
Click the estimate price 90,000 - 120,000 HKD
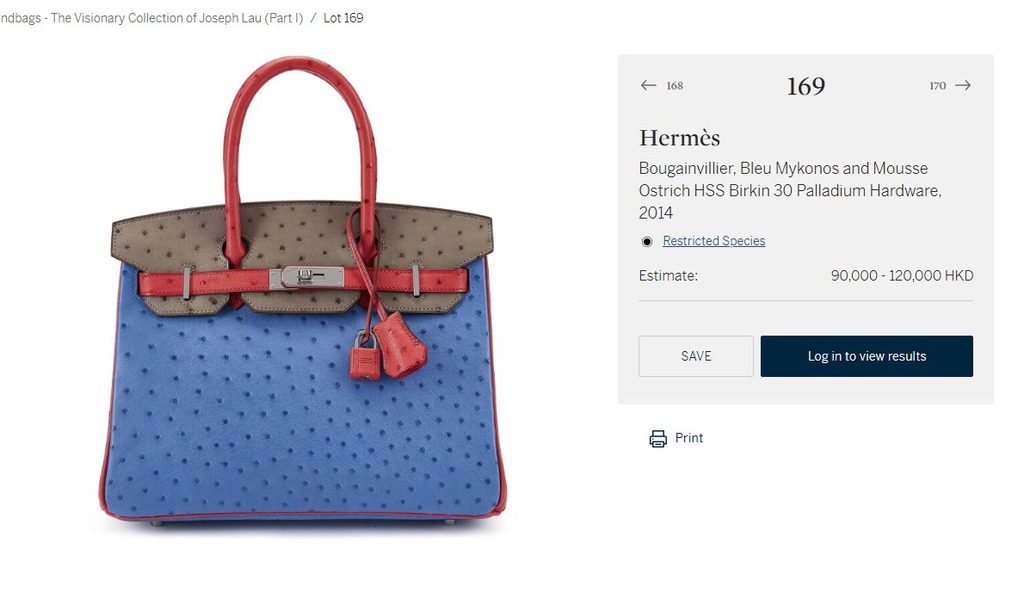click(x=902, y=276)
